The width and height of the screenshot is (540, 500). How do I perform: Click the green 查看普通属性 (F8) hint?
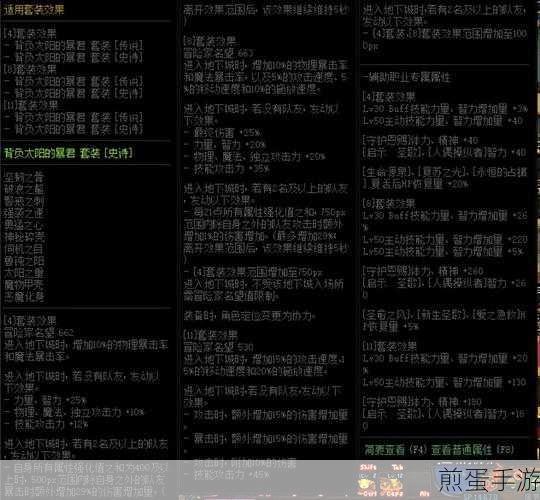[472, 450]
